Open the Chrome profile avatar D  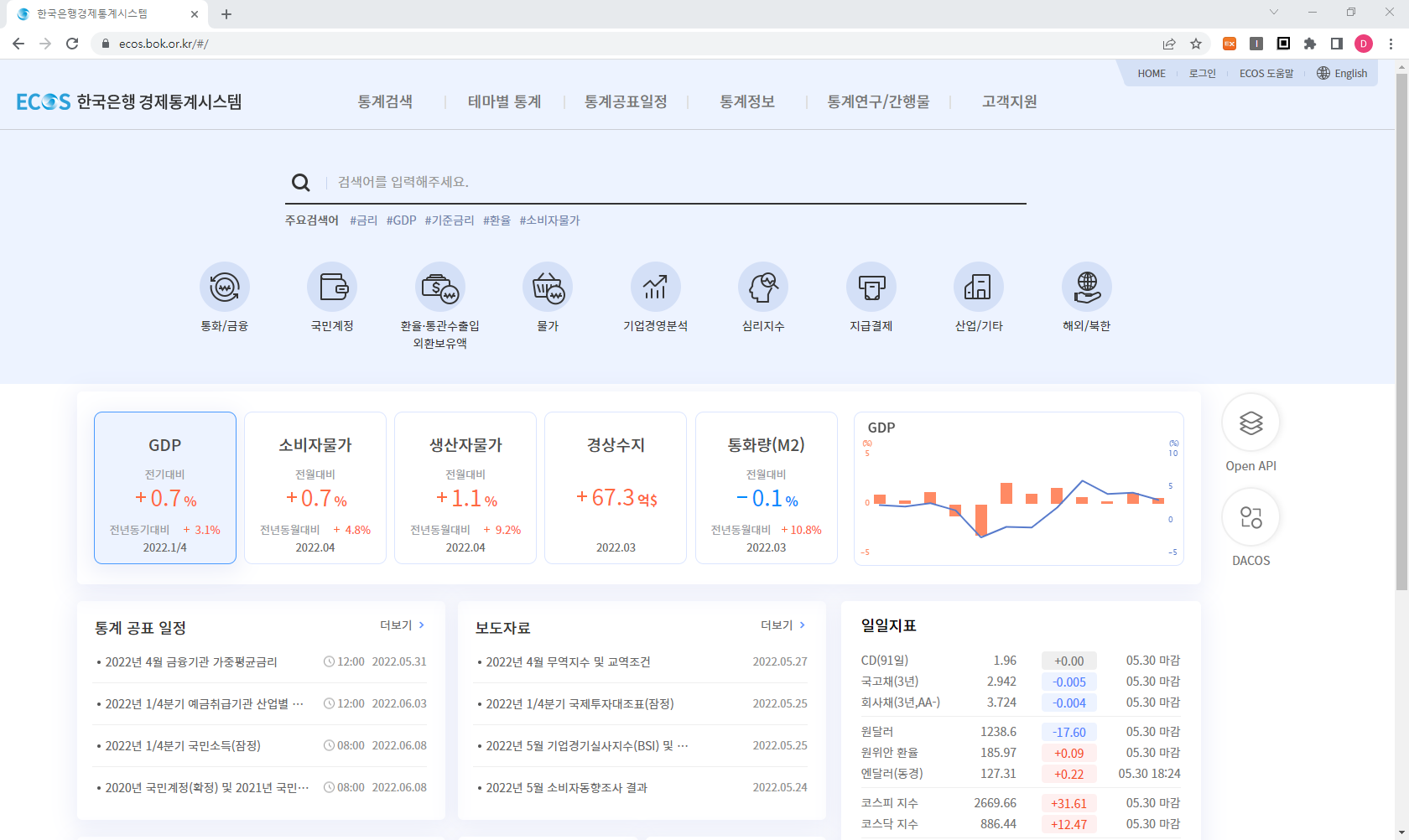point(1364,44)
